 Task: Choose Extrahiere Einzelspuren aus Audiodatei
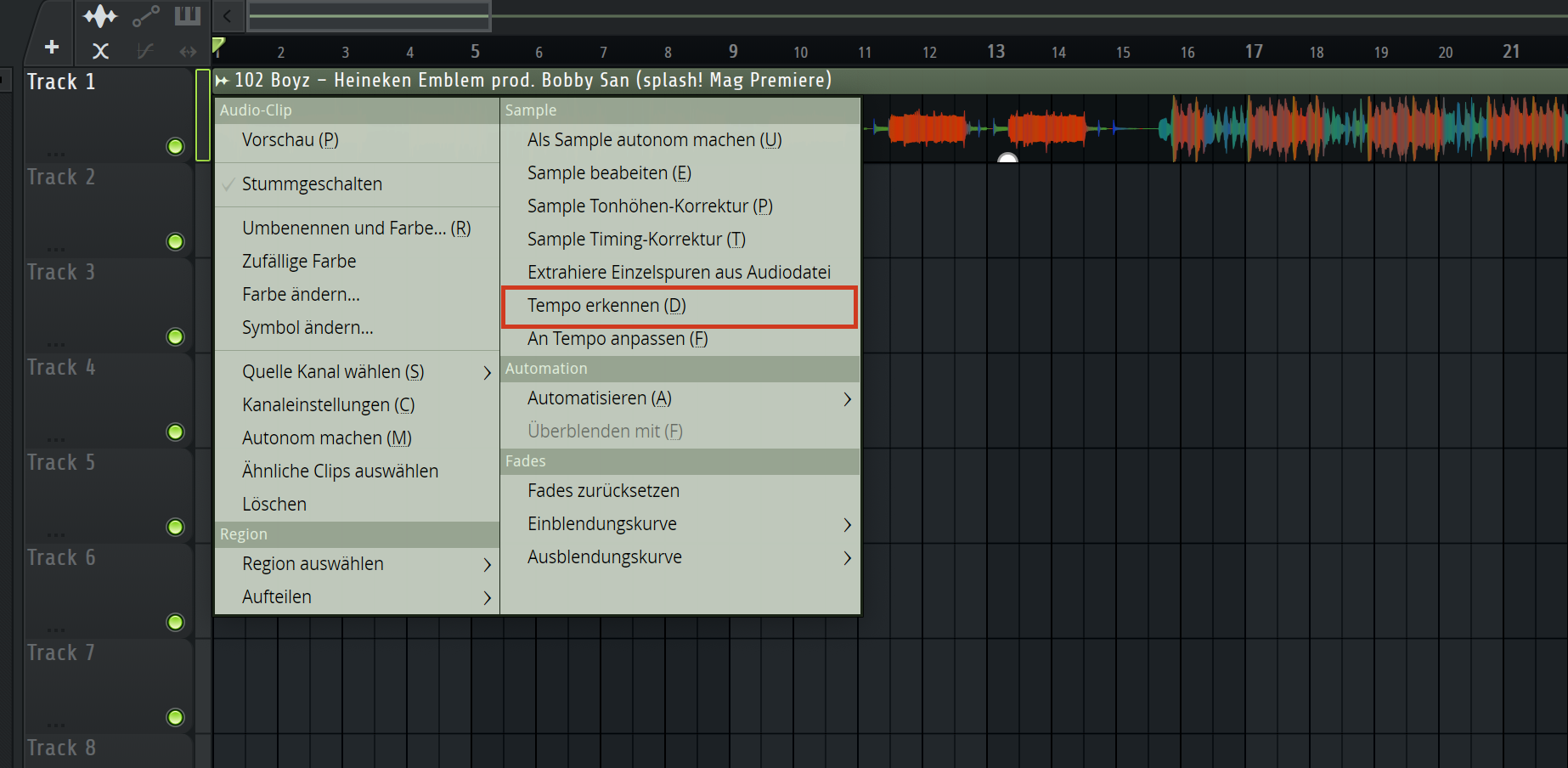(680, 273)
